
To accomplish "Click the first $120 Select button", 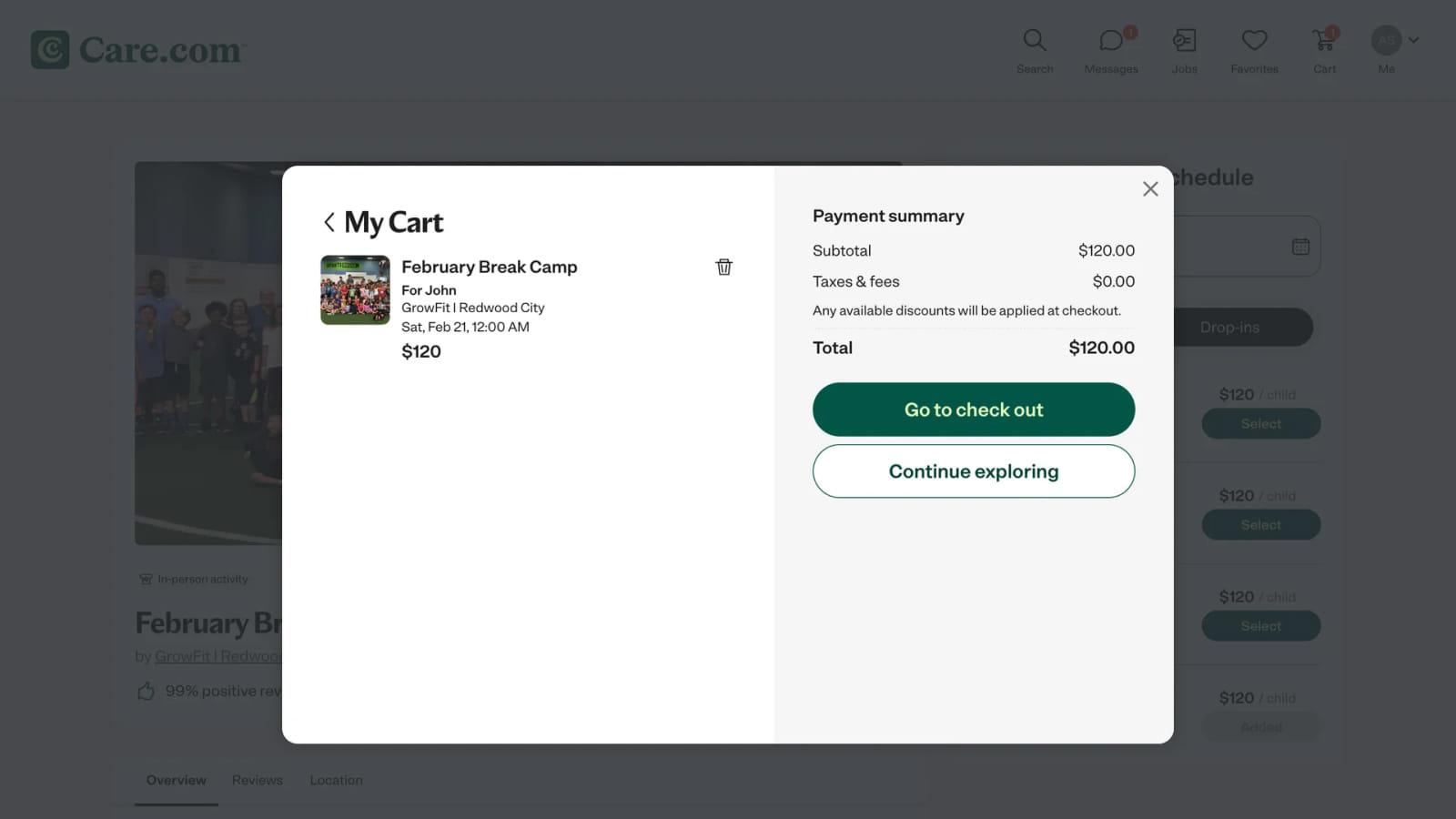I will [1260, 424].
